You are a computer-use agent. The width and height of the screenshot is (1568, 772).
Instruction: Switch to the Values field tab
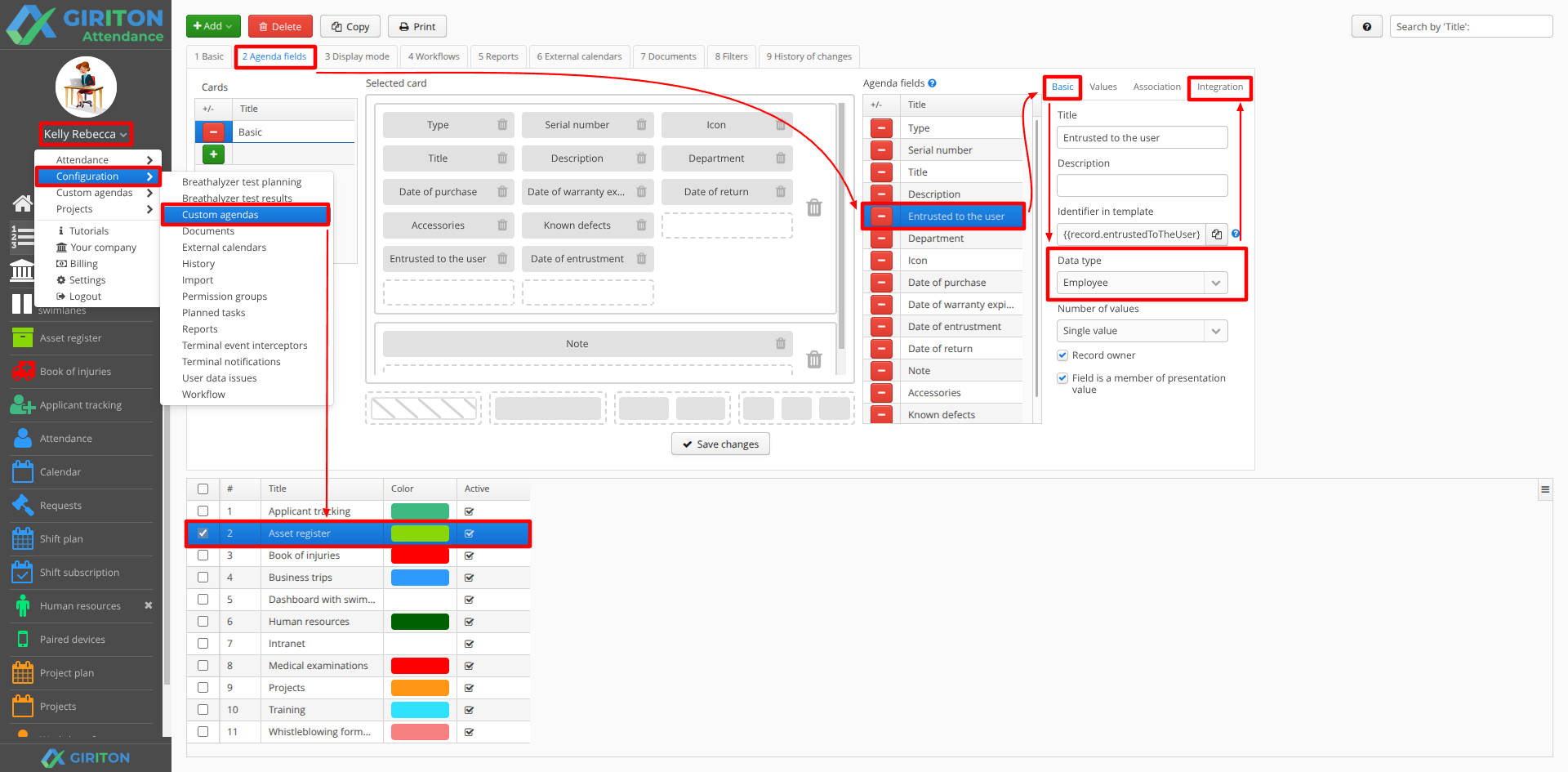pyautogui.click(x=1103, y=87)
